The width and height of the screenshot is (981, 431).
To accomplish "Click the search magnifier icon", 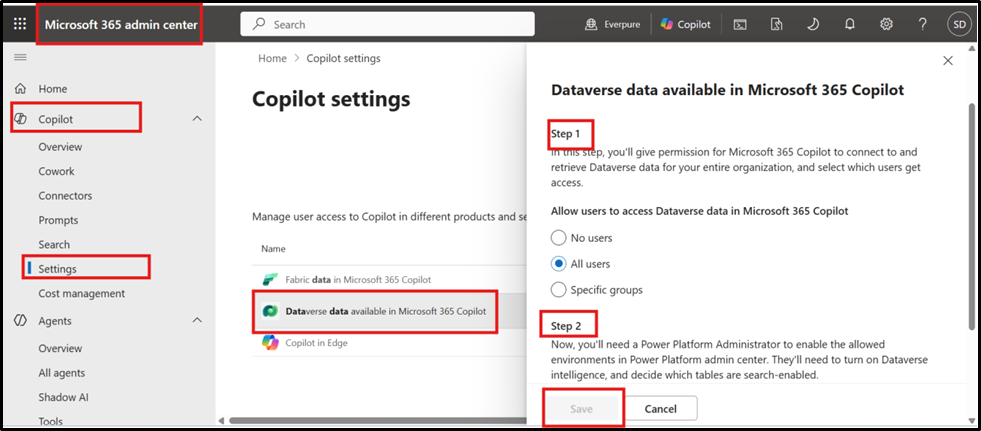I will pos(258,24).
